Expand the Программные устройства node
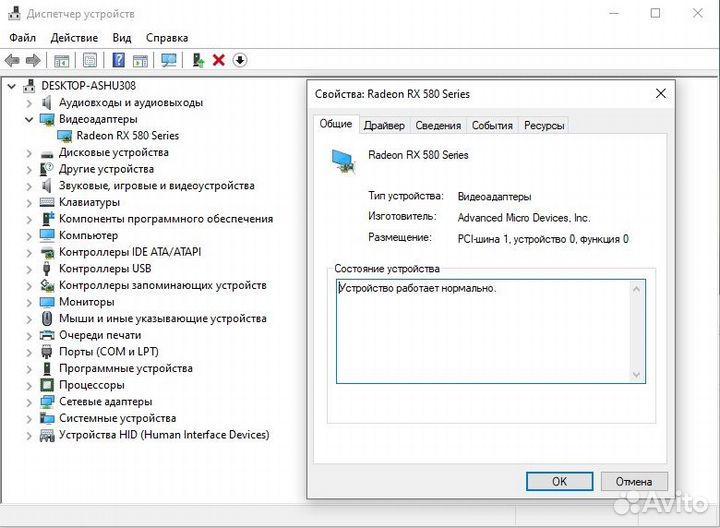The width and height of the screenshot is (720, 528). 29,369
